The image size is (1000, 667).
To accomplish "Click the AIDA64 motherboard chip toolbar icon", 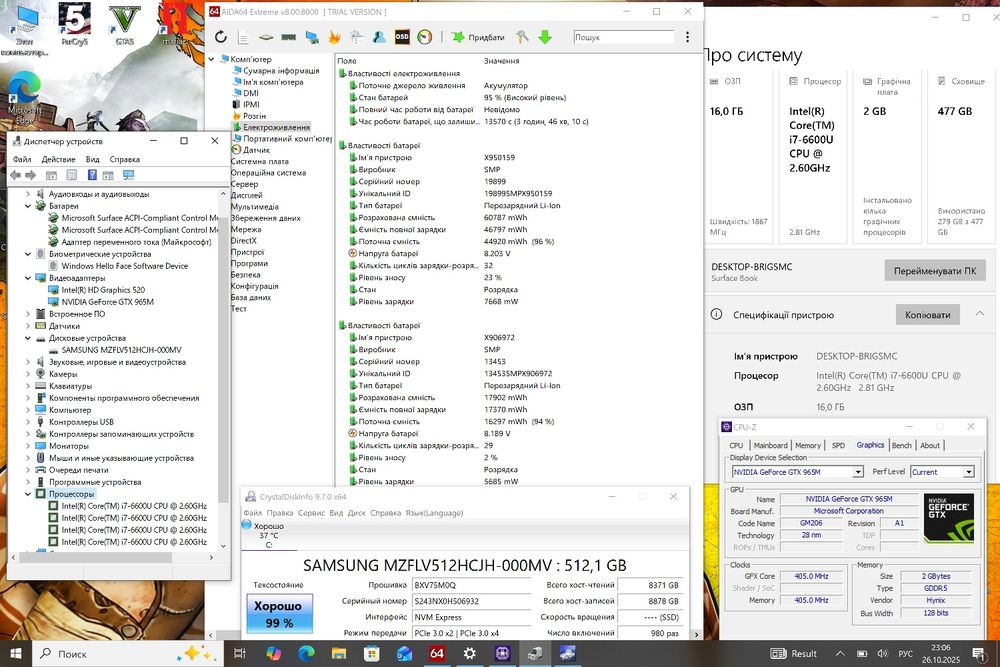I will (x=266, y=37).
